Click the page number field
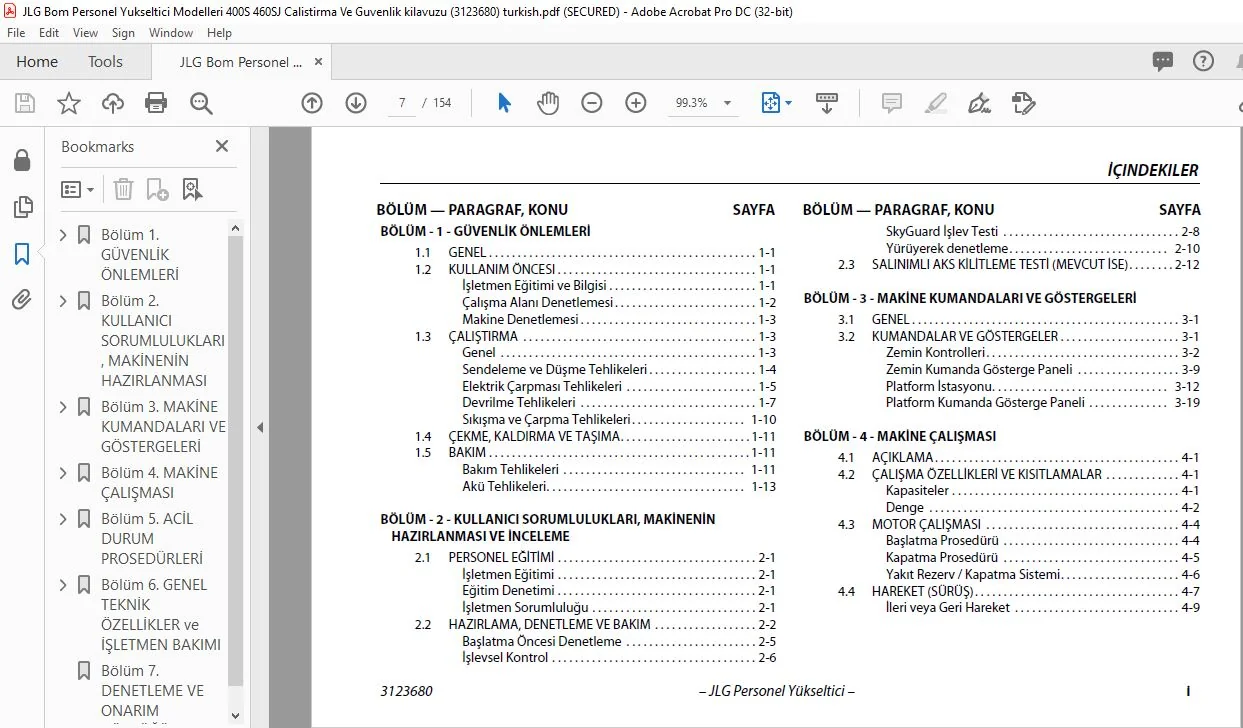 [x=401, y=103]
